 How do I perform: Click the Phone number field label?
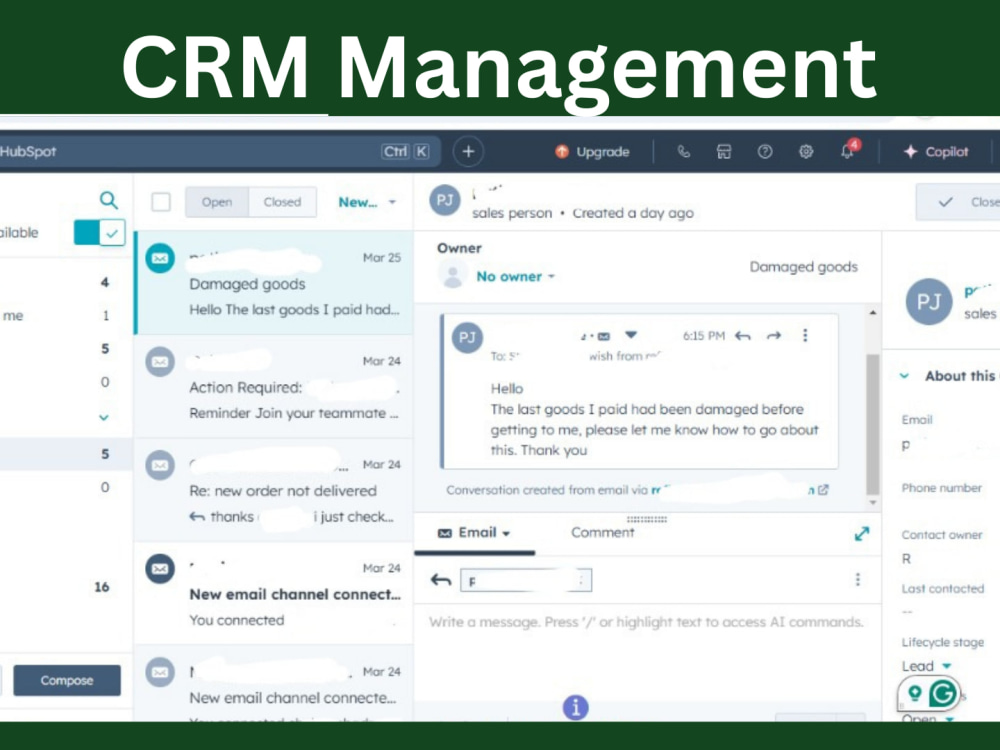(x=941, y=488)
